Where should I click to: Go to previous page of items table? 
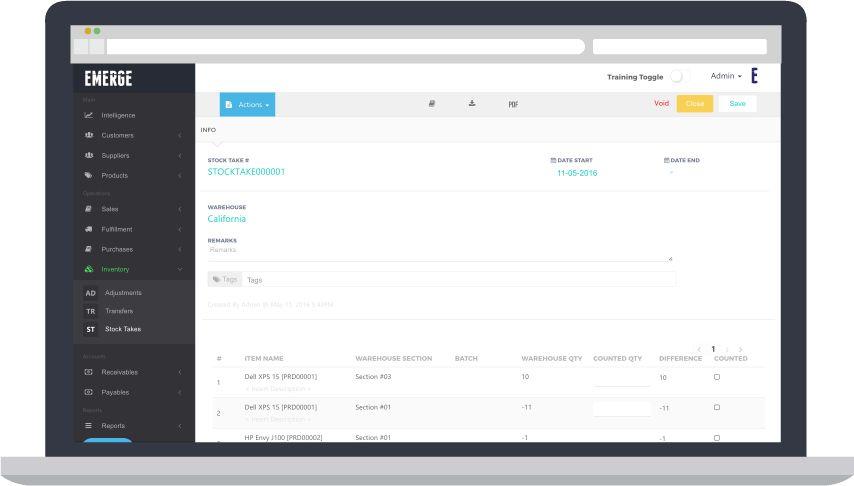click(699, 349)
